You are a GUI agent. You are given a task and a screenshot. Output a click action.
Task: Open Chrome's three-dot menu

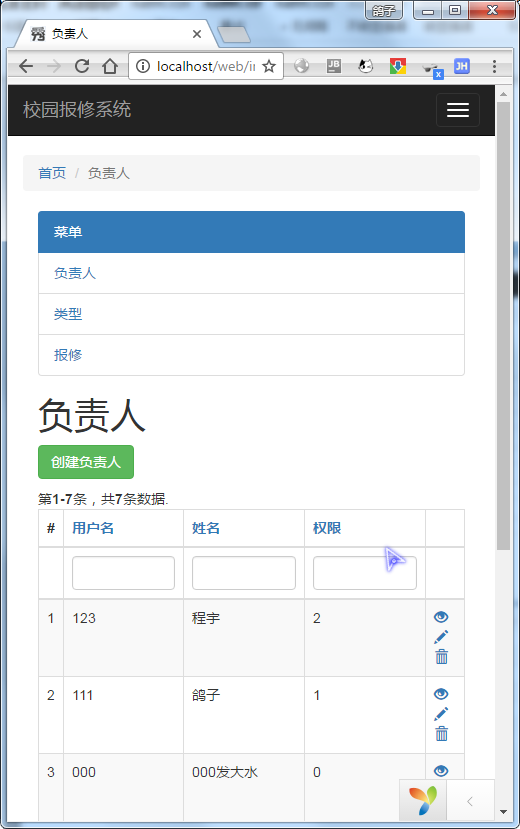[x=494, y=66]
